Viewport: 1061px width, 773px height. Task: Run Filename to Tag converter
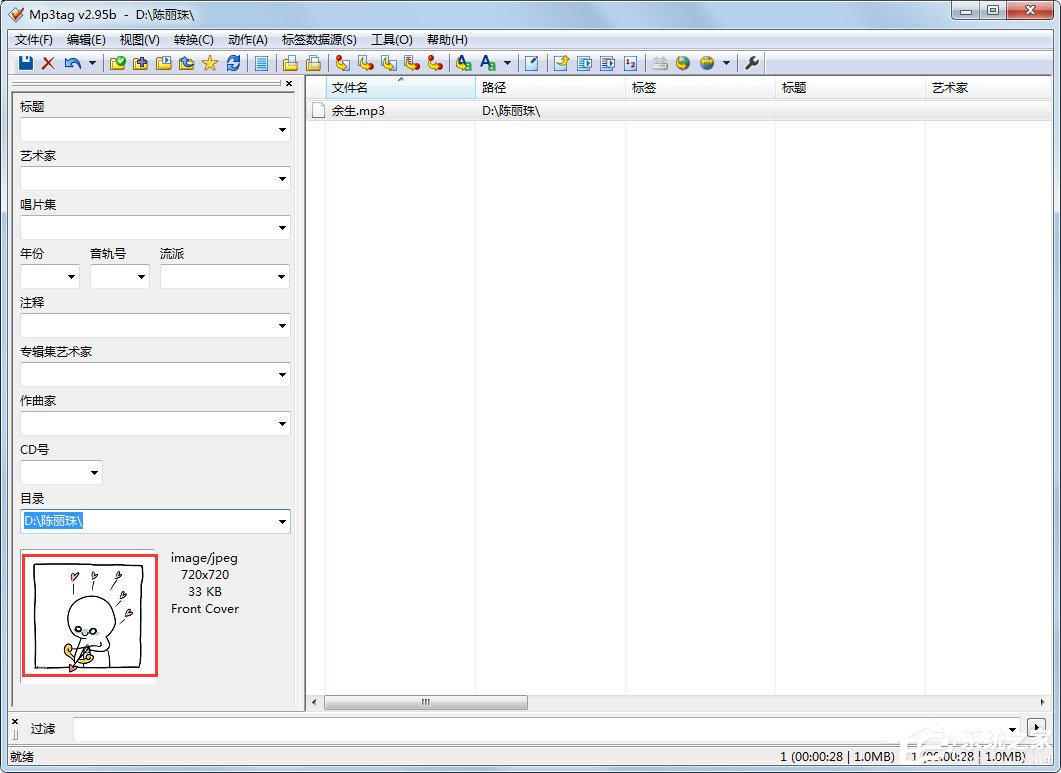tap(366, 63)
